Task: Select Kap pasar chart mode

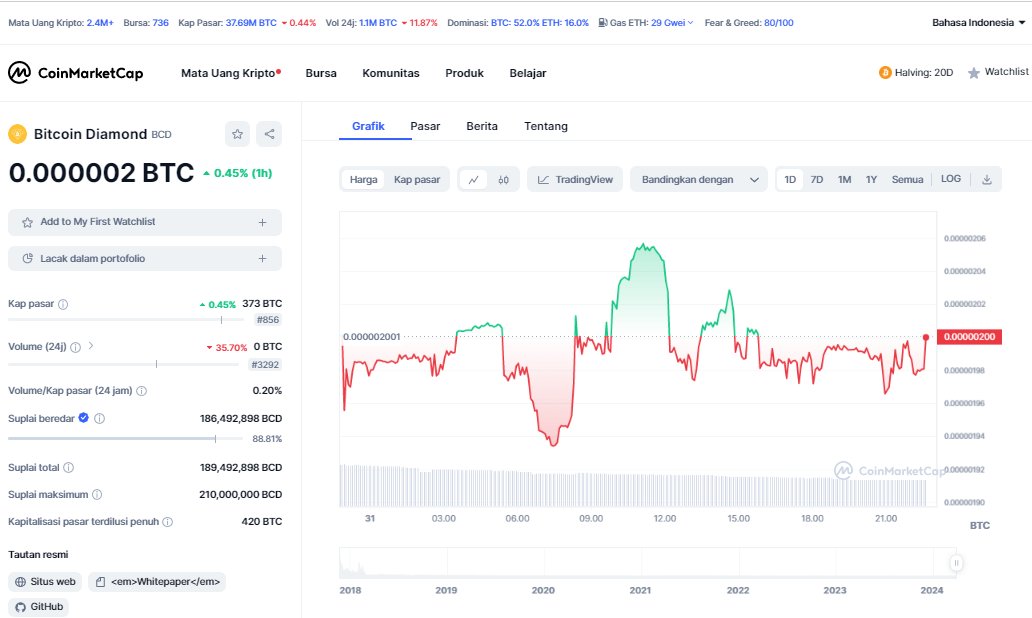Action: tap(417, 180)
